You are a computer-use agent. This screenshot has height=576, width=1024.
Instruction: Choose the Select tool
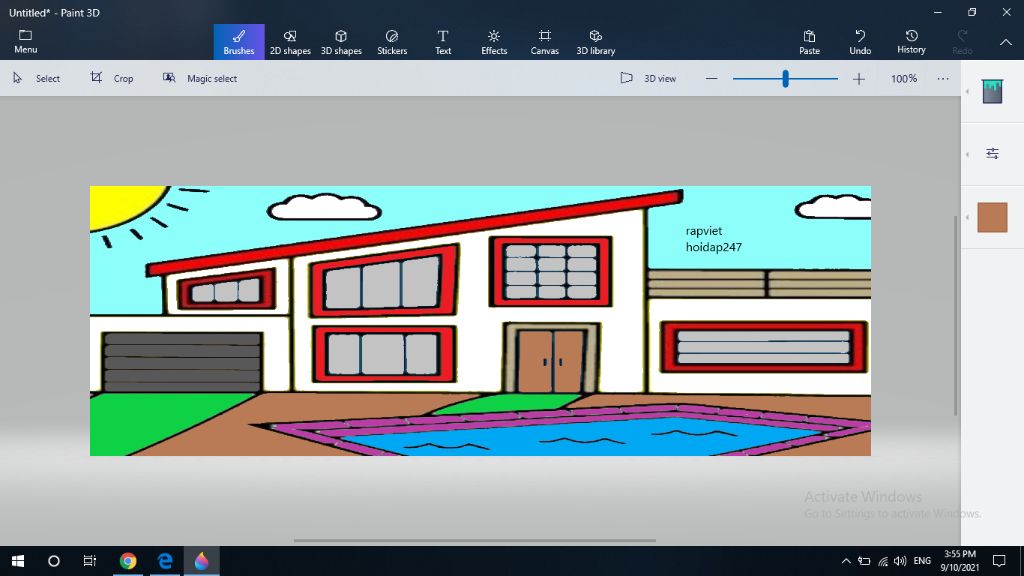tap(37, 78)
